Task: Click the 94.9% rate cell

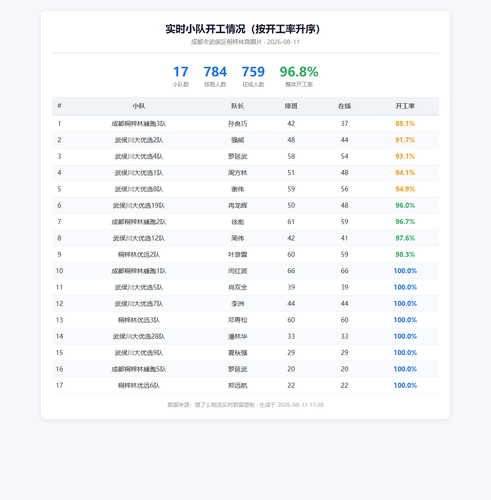Action: 405,189
